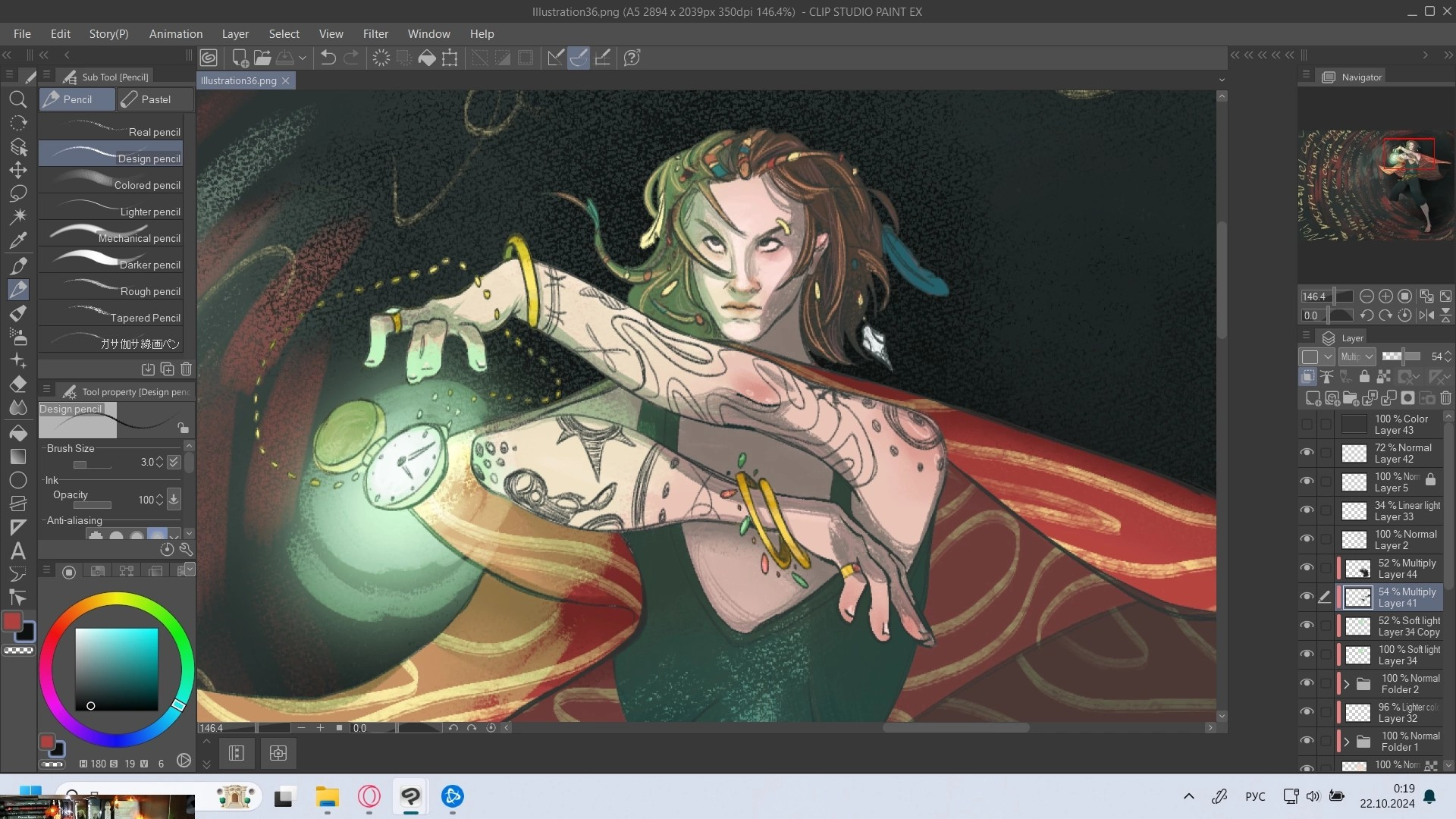Open Clip Studio Assist help icon
The height and width of the screenshot is (819, 1456).
(632, 58)
